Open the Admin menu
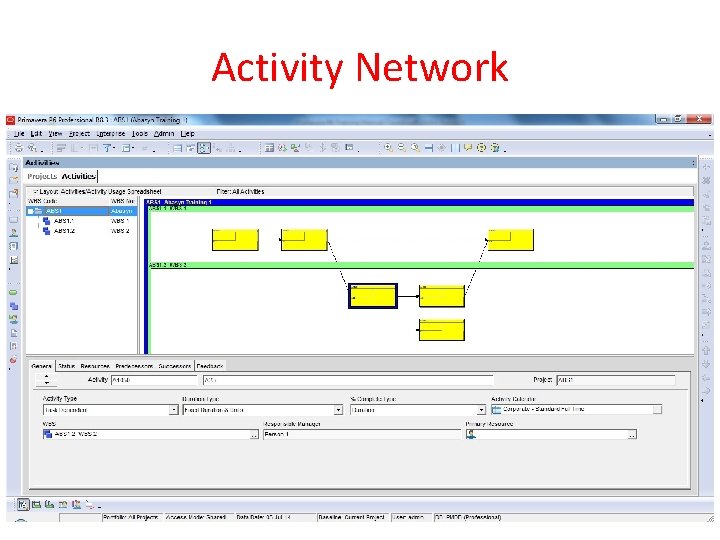This screenshot has height=540, width=720. [x=163, y=134]
